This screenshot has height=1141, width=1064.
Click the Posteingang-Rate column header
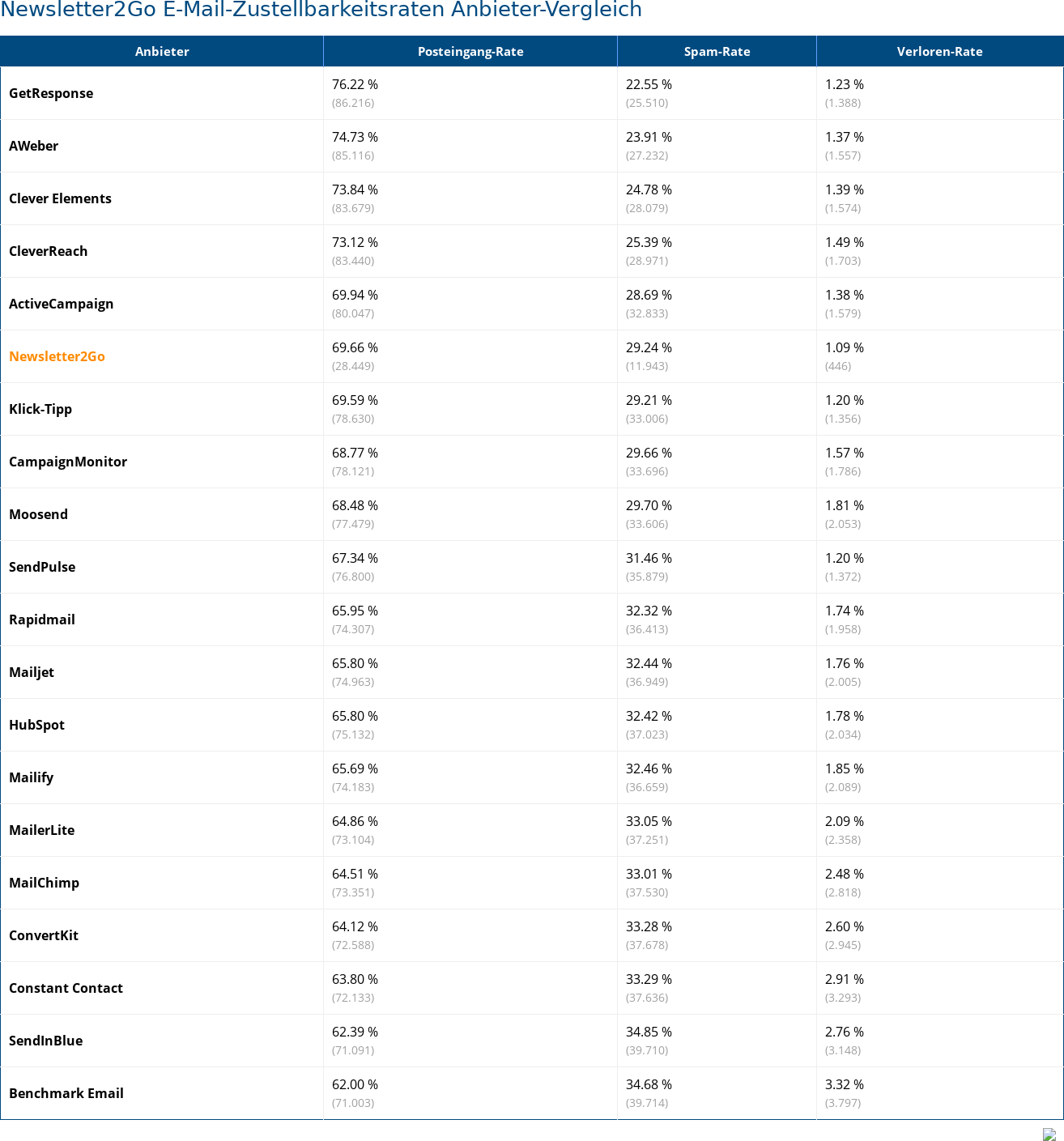[470, 52]
